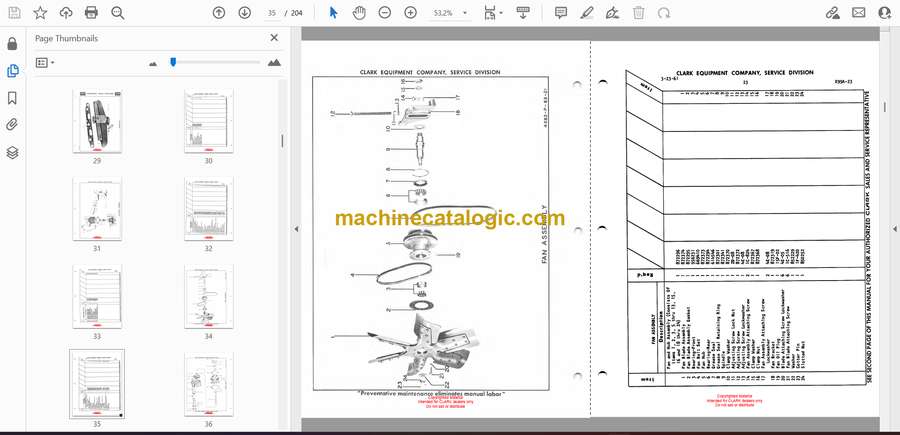Toggle the Page Thumbnails panel icon
This screenshot has height=435, width=900.
(x=13, y=71)
